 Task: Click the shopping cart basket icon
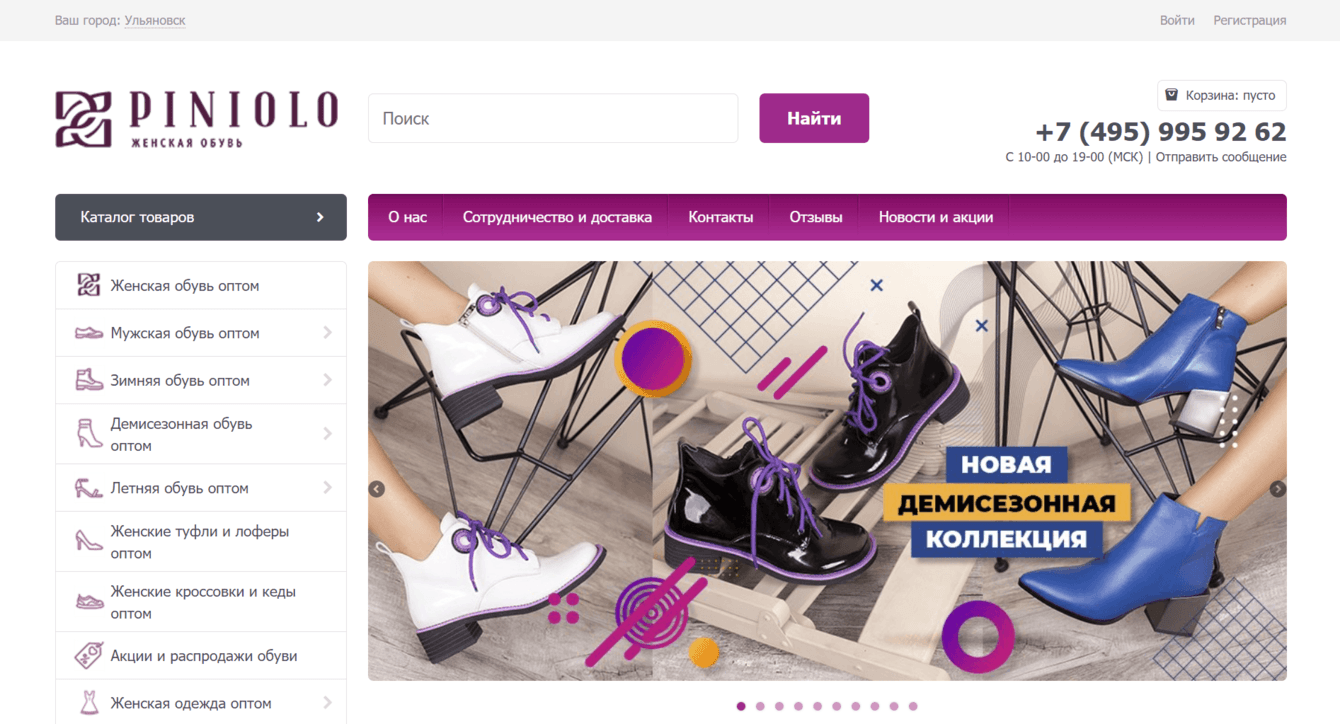(1172, 95)
